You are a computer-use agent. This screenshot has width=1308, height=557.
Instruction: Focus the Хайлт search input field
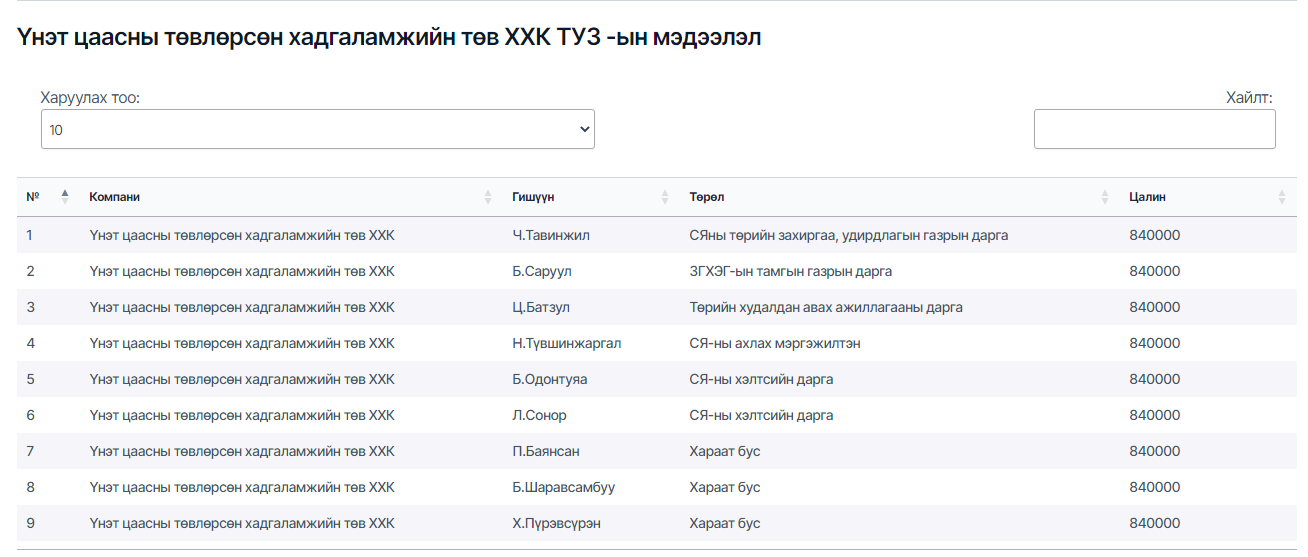[x=1154, y=129]
